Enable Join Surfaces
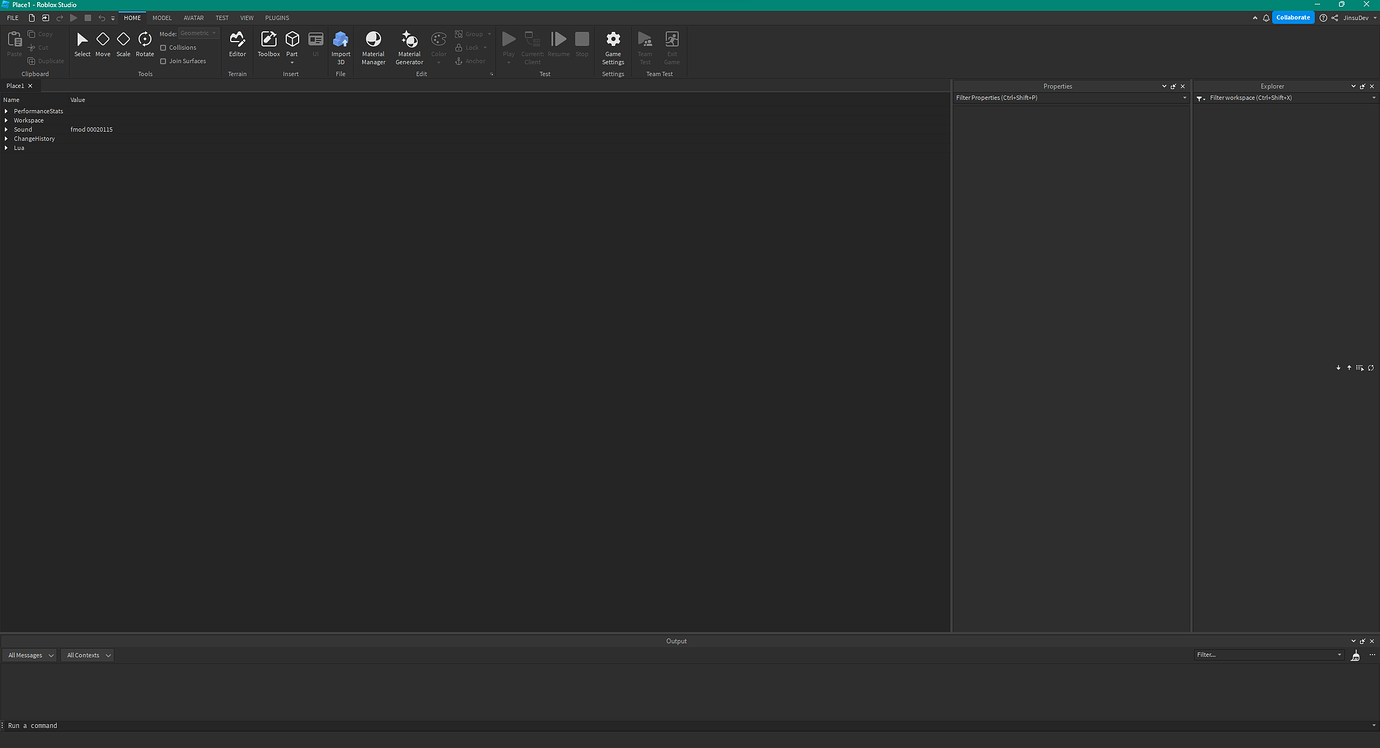Viewport: 1380px width, 748px height. click(x=163, y=61)
